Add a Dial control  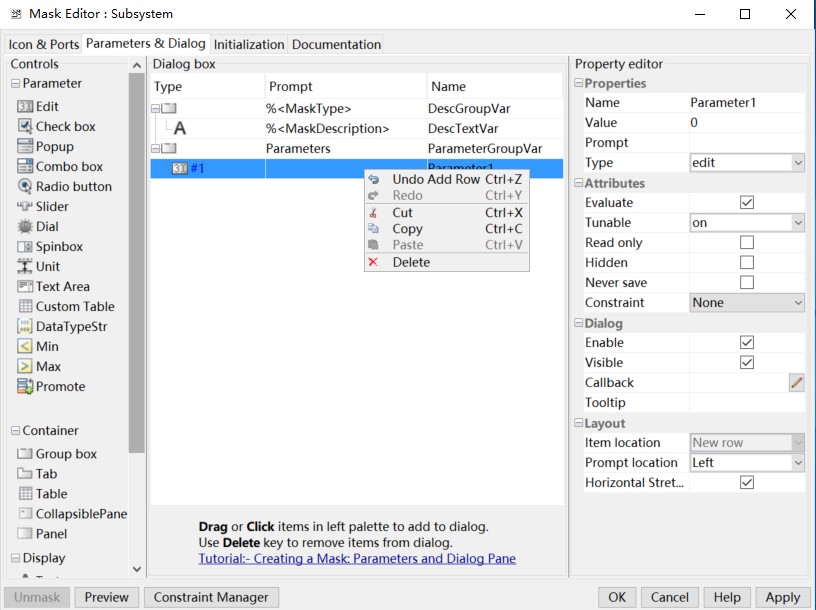point(38,226)
